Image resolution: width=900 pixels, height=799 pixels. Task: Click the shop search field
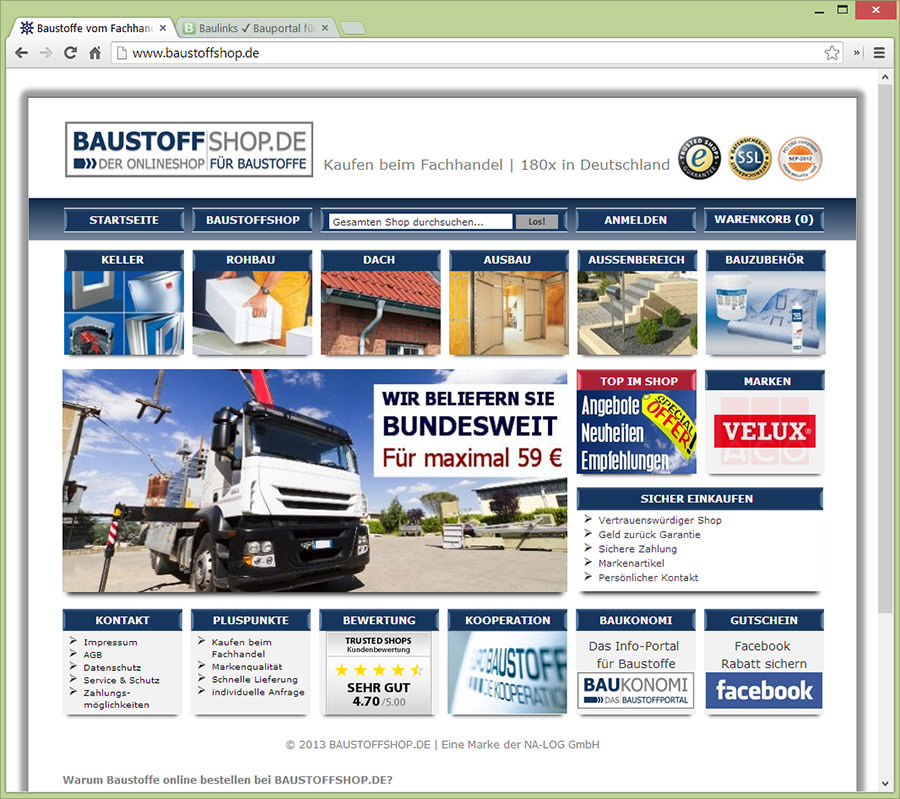tap(420, 222)
